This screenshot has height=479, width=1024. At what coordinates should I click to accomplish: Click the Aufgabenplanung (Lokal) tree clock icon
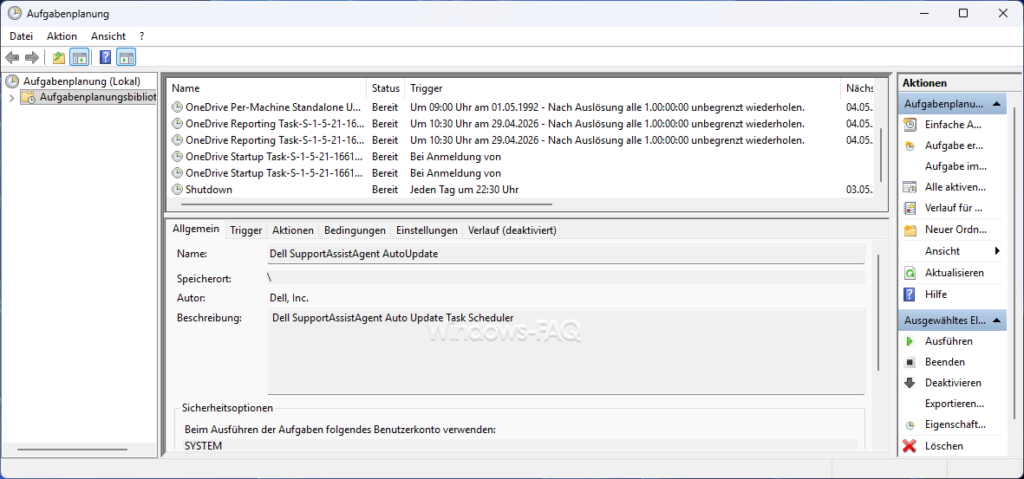[12, 82]
